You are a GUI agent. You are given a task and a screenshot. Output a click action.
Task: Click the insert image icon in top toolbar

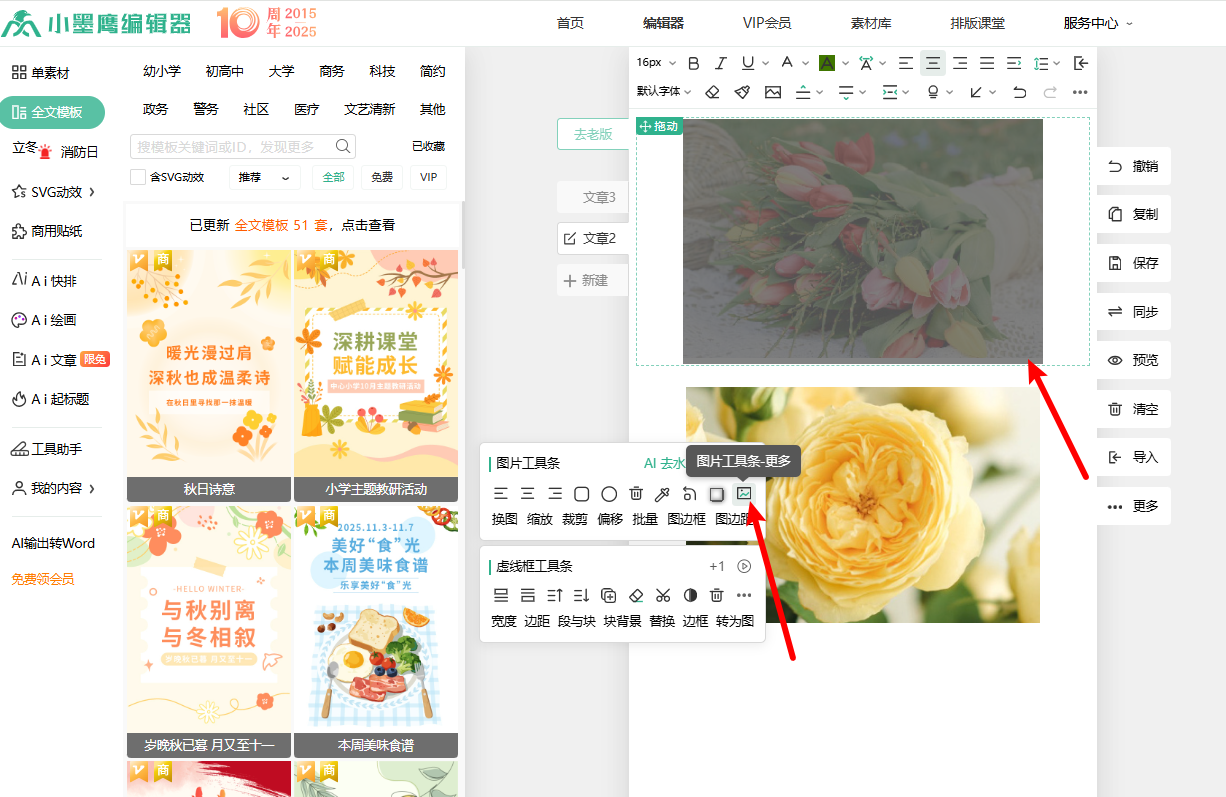773,92
